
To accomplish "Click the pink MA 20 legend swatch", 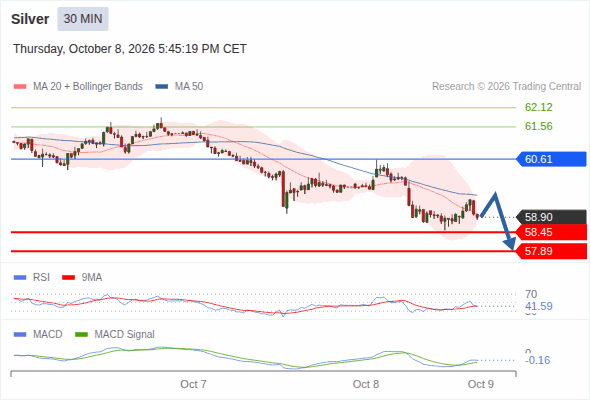I will [20, 87].
